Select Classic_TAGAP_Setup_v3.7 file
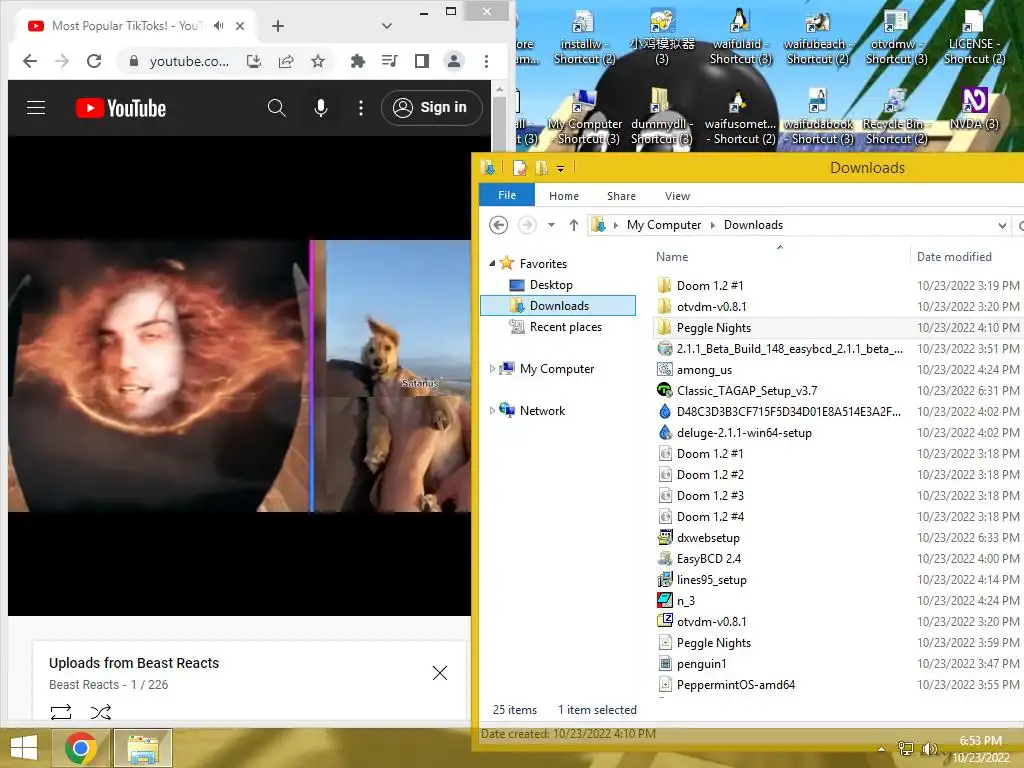 click(x=746, y=391)
